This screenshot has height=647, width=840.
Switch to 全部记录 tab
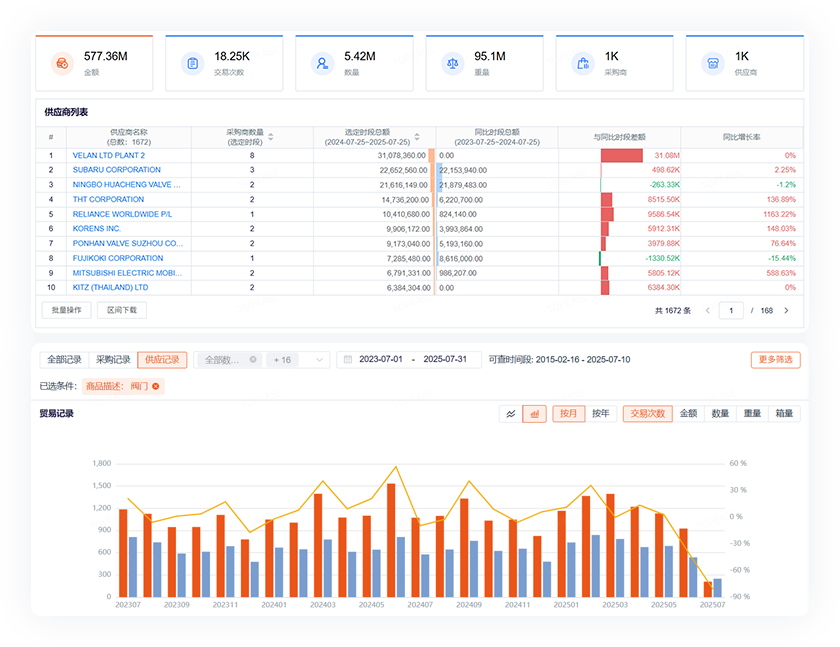click(x=64, y=360)
